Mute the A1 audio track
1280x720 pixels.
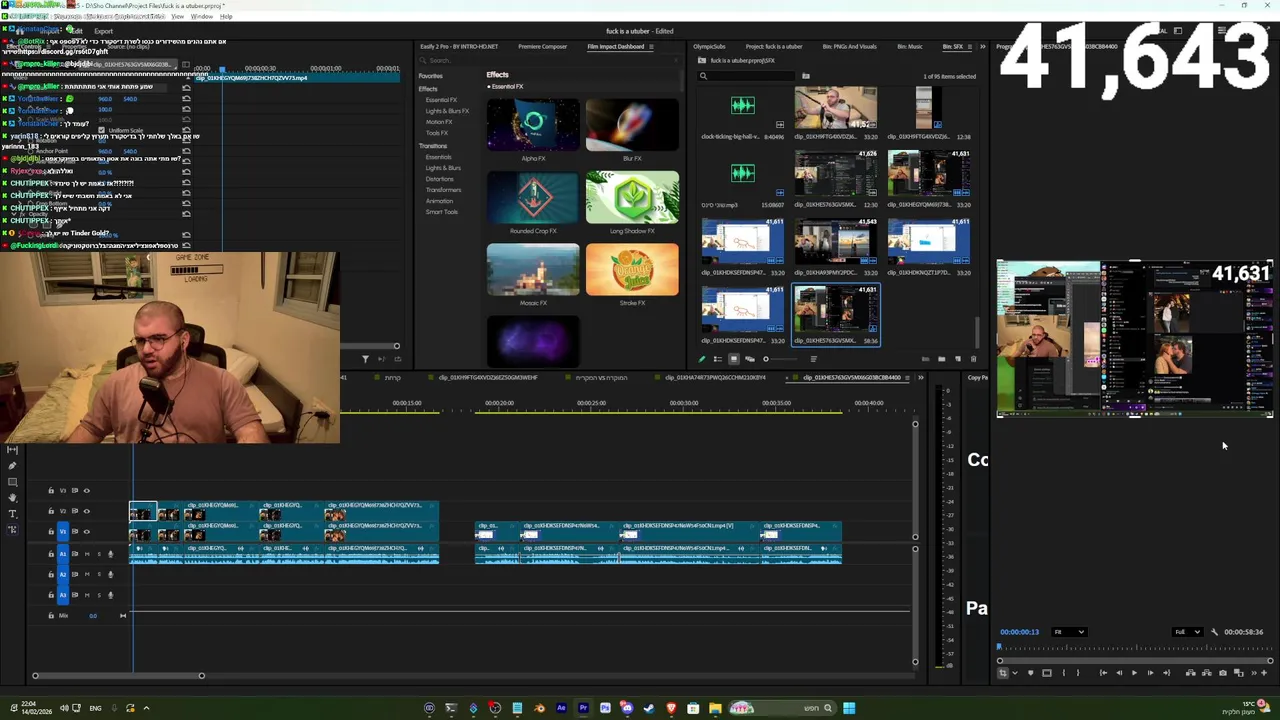click(x=87, y=554)
